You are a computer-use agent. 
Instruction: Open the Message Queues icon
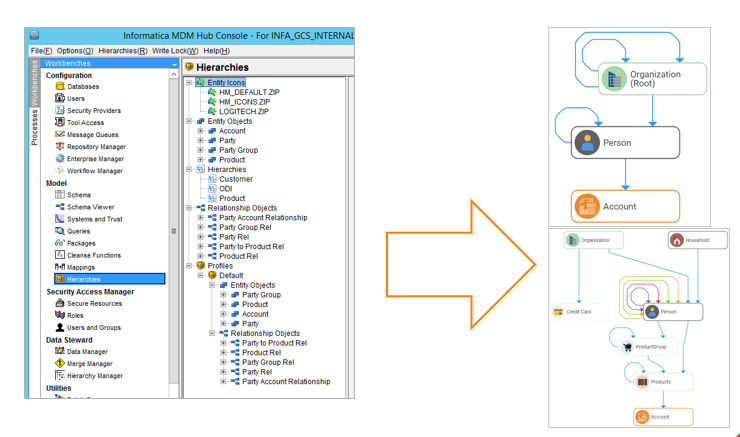coord(60,134)
